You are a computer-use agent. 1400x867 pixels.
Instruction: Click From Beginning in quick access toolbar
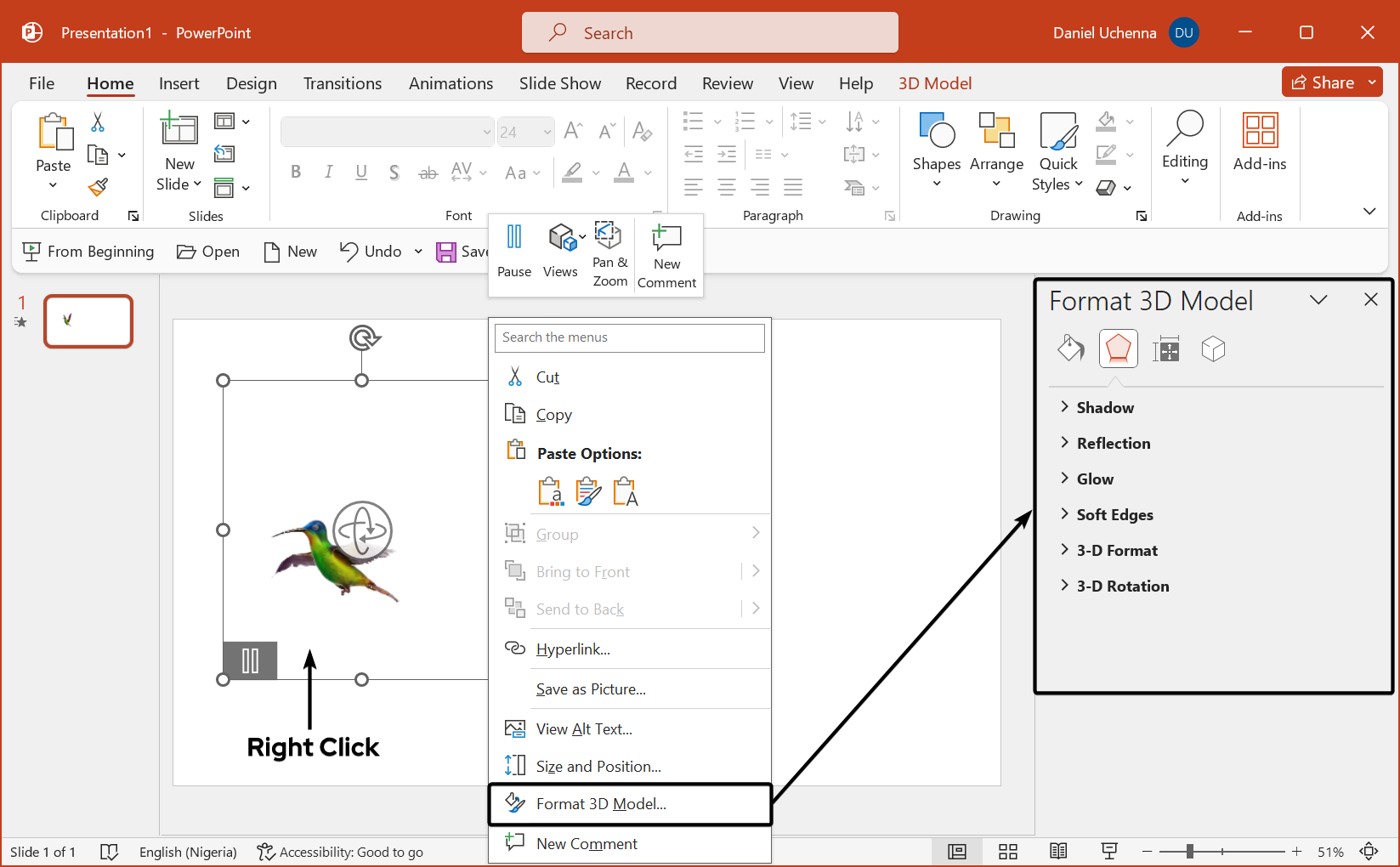[88, 252]
